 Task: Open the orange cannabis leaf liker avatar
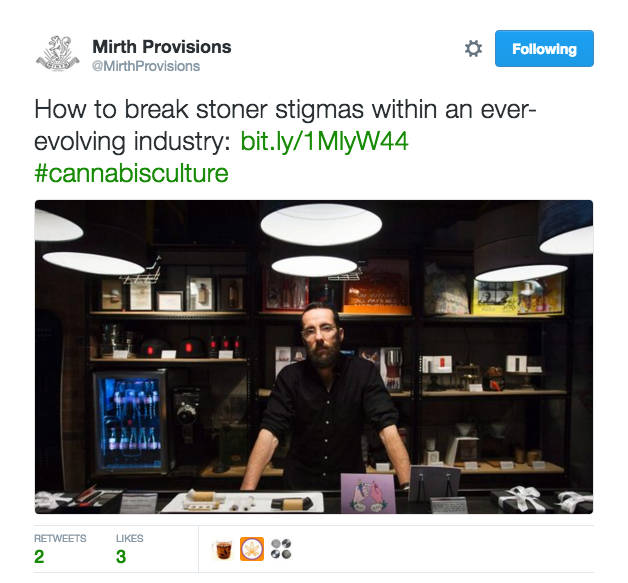[x=252, y=549]
